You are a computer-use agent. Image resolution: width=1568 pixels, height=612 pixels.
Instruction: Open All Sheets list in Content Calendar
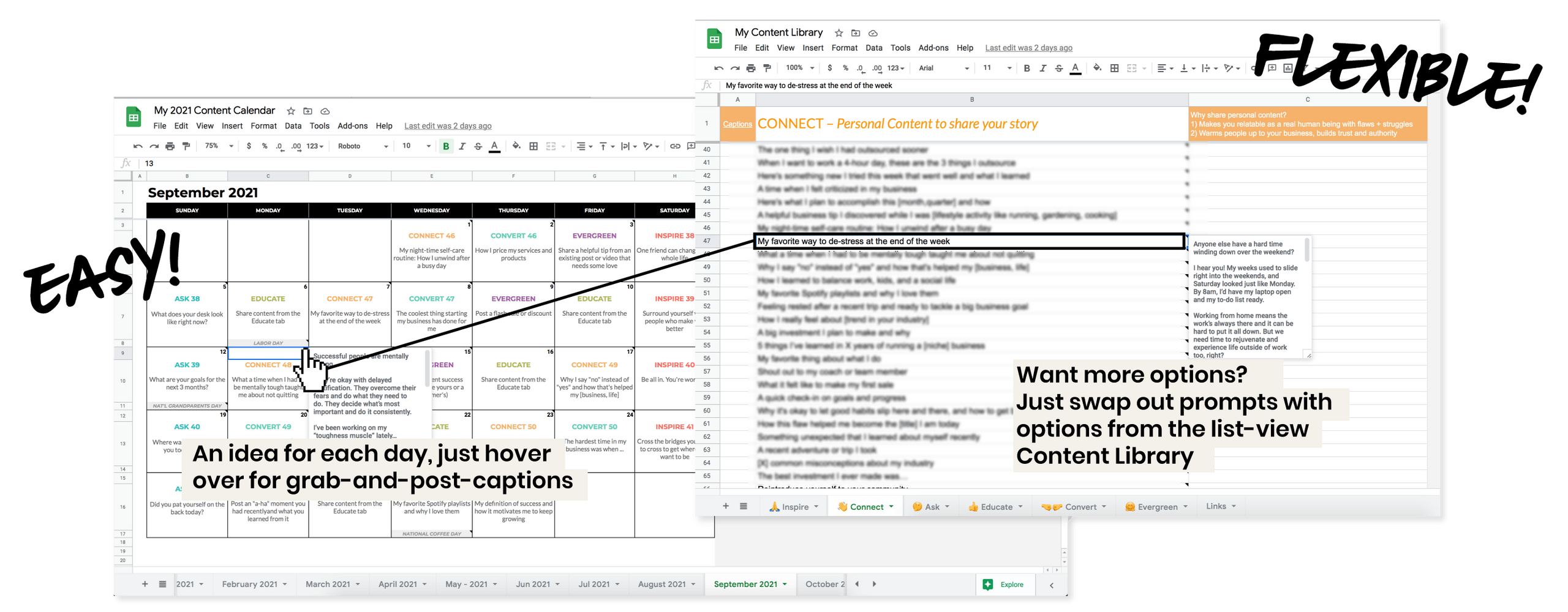pos(162,584)
